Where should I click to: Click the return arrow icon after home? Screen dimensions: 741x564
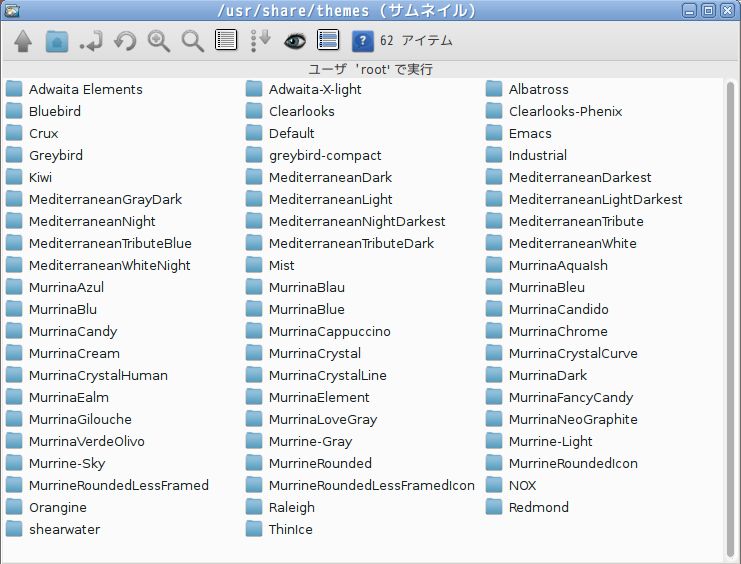coord(91,41)
